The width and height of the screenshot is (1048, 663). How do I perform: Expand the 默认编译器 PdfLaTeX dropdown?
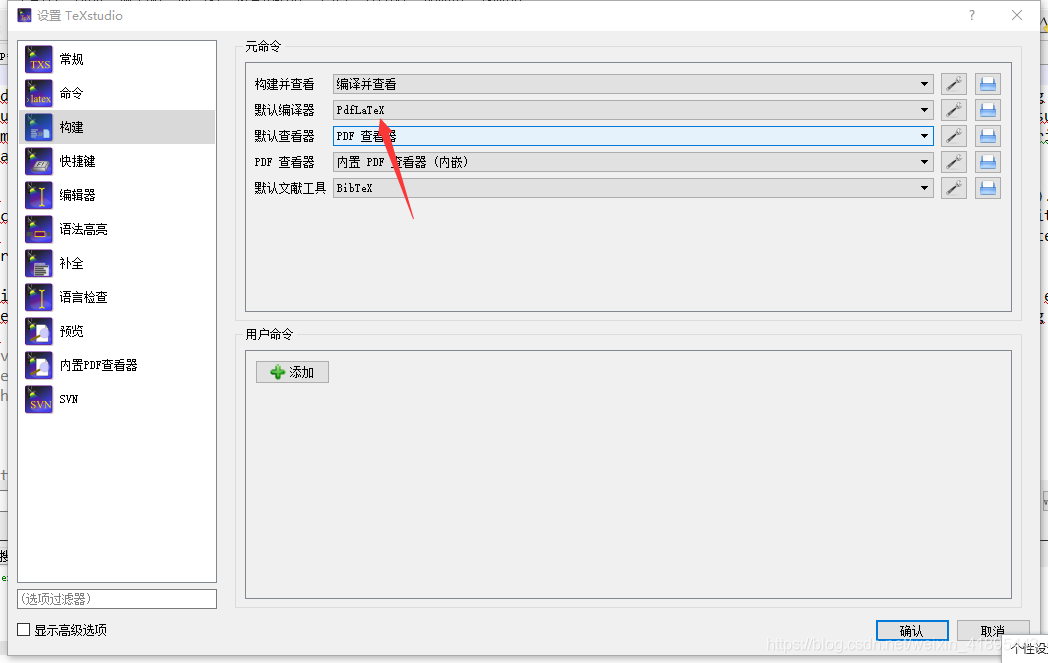pos(633,110)
